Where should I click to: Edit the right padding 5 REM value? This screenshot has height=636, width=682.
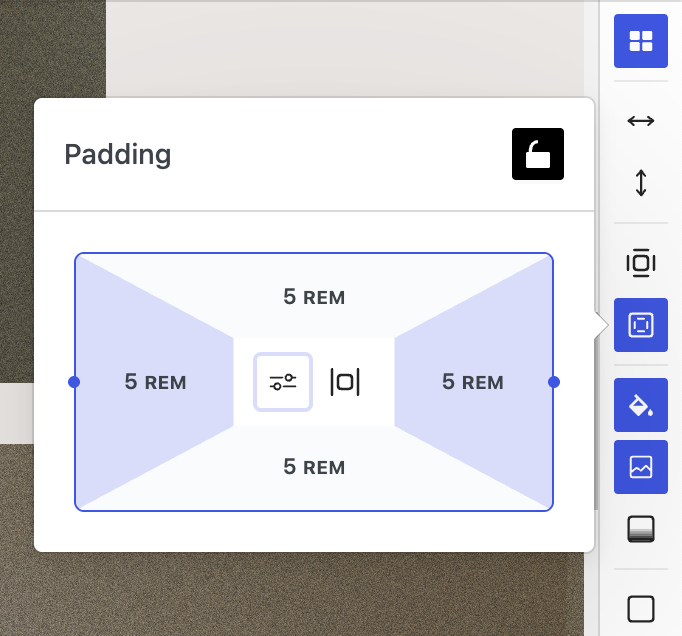[473, 382]
